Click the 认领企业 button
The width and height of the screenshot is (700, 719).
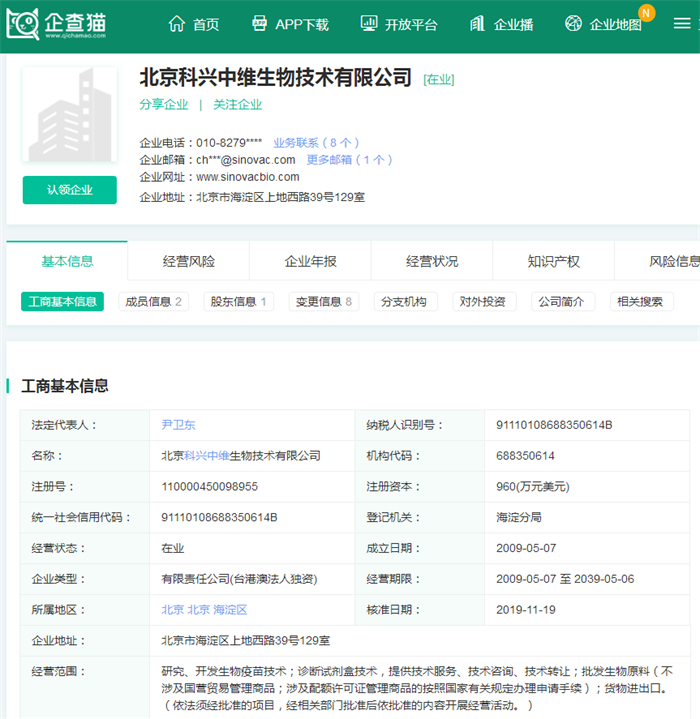click(70, 190)
